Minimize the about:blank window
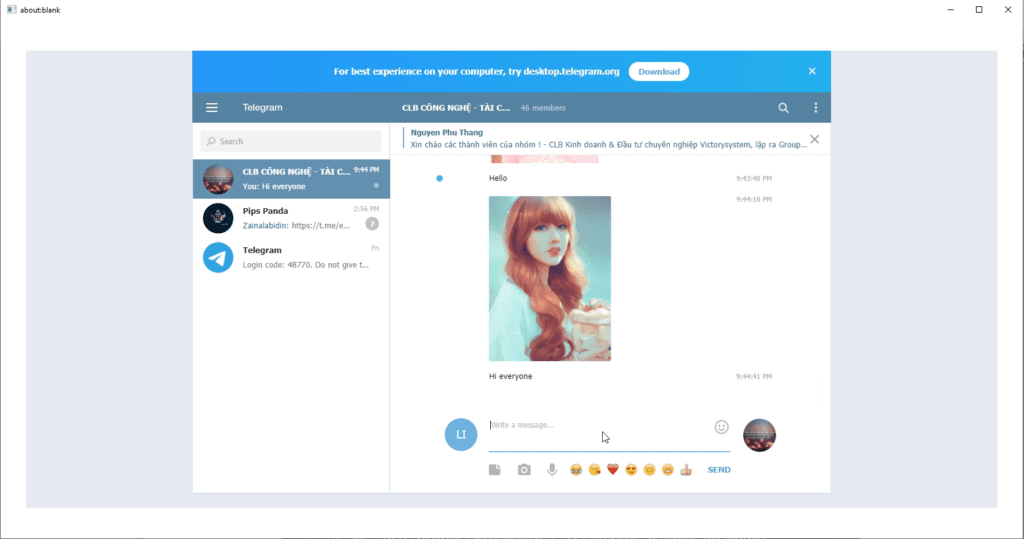This screenshot has height=539, width=1024. coord(950,10)
